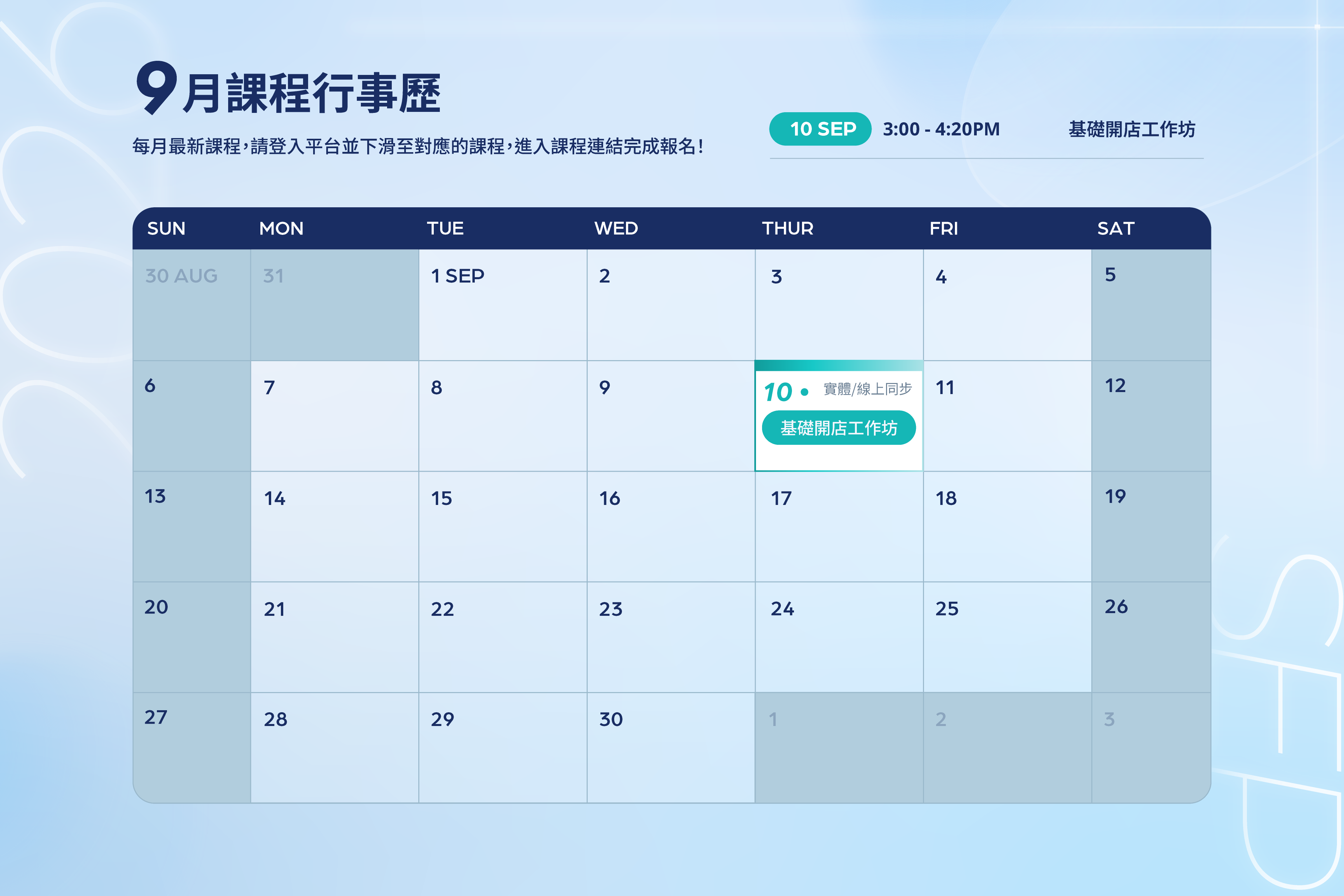Click the FRI column header
Screen dimensions: 1344x896
(943, 228)
